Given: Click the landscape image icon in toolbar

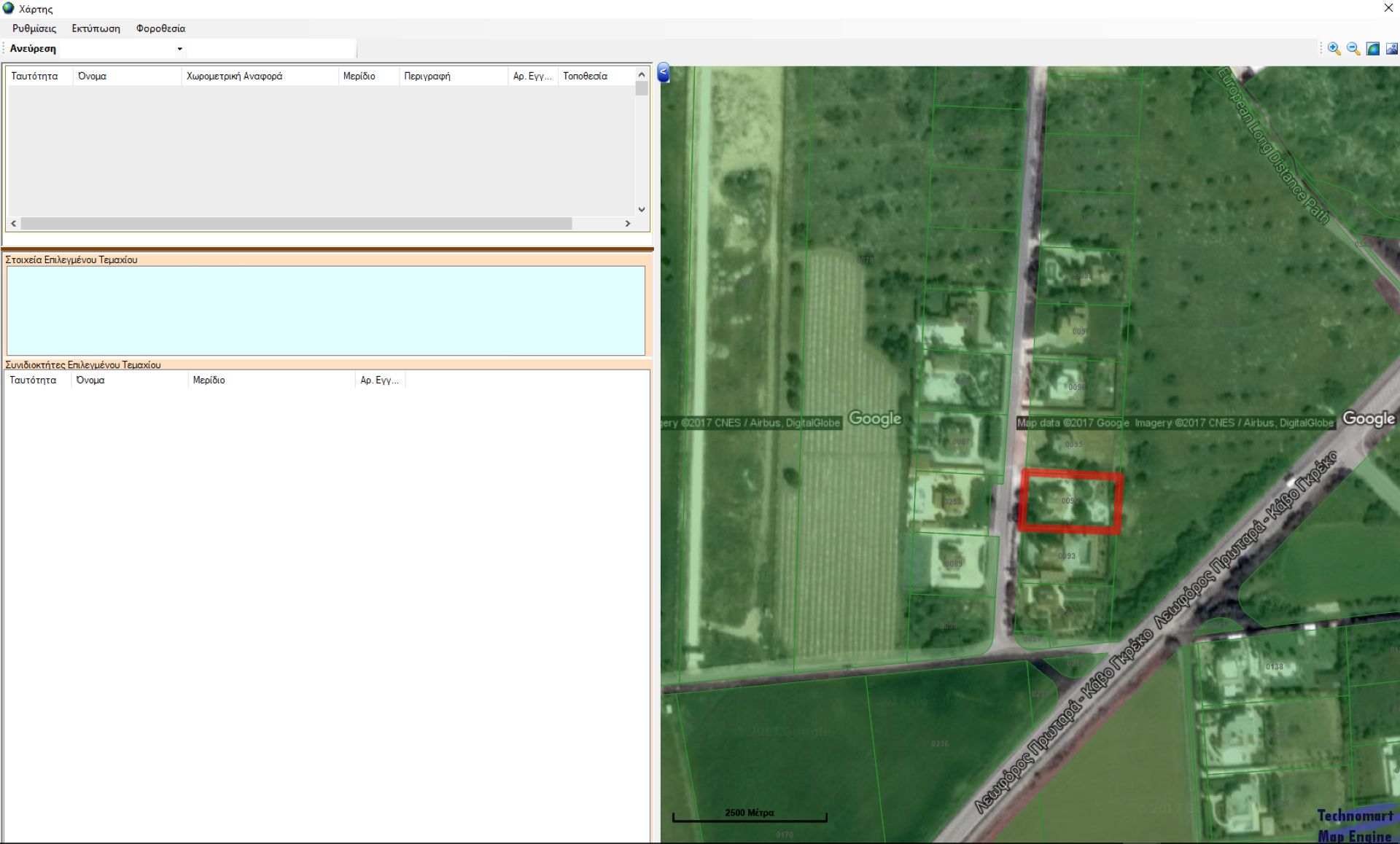Looking at the screenshot, I should [x=1391, y=49].
